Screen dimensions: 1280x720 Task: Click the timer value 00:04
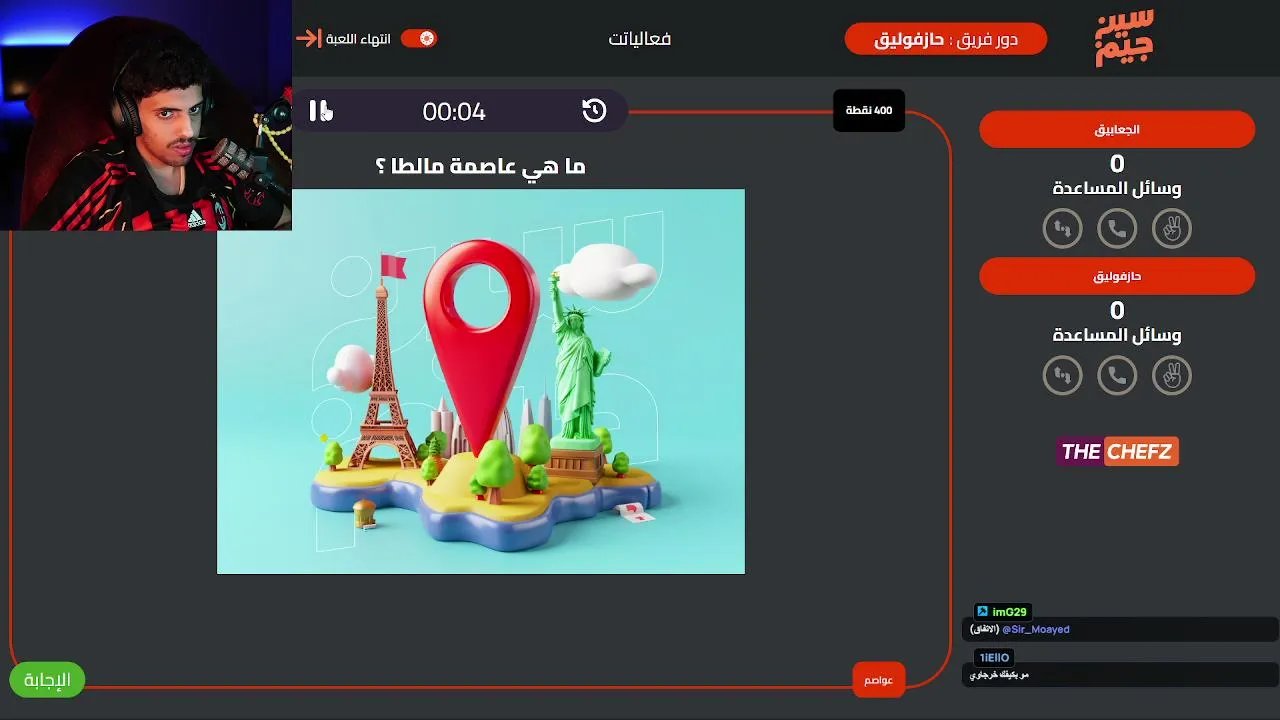click(x=454, y=111)
